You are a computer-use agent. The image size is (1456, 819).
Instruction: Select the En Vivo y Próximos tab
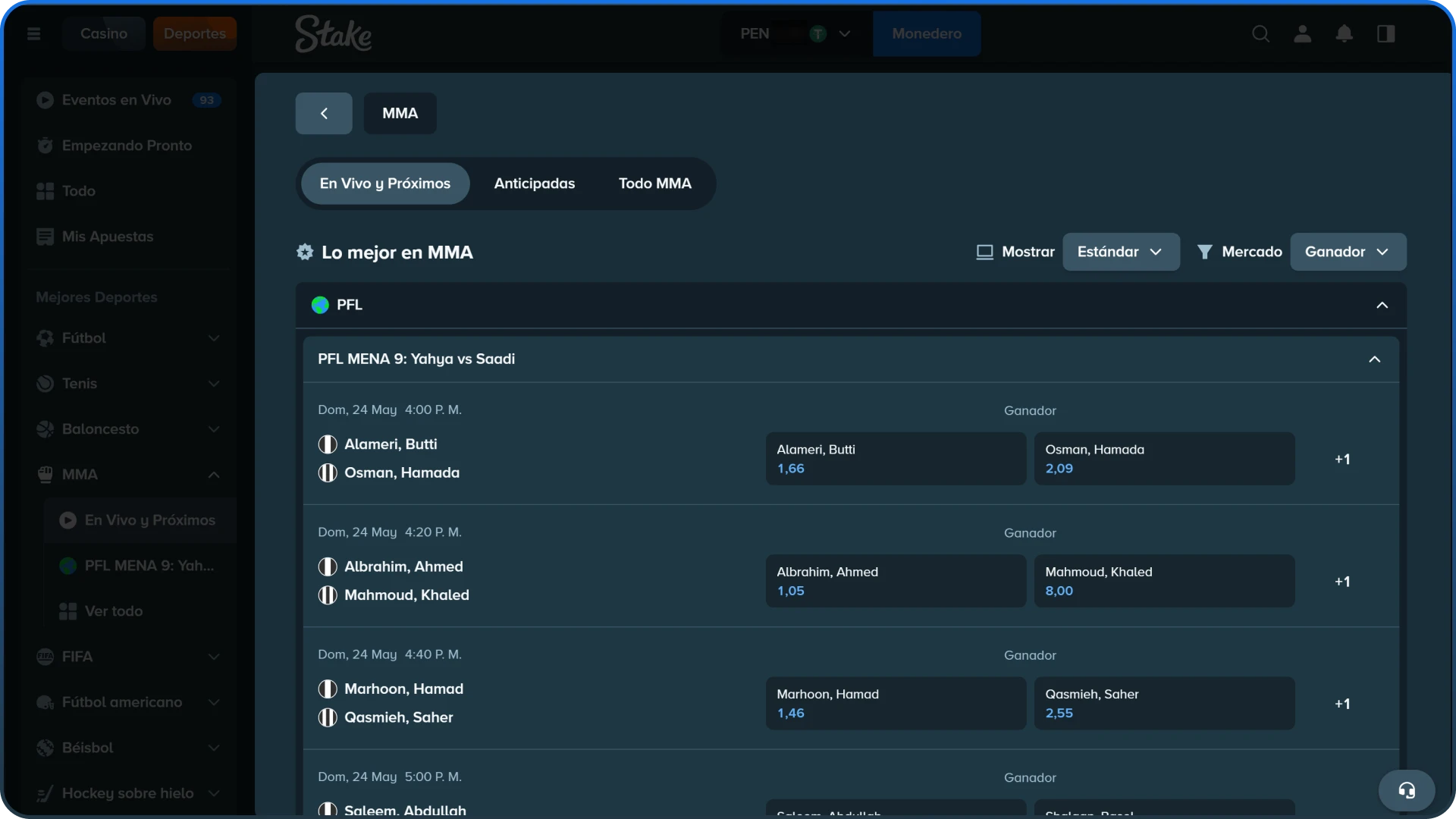[x=385, y=184]
